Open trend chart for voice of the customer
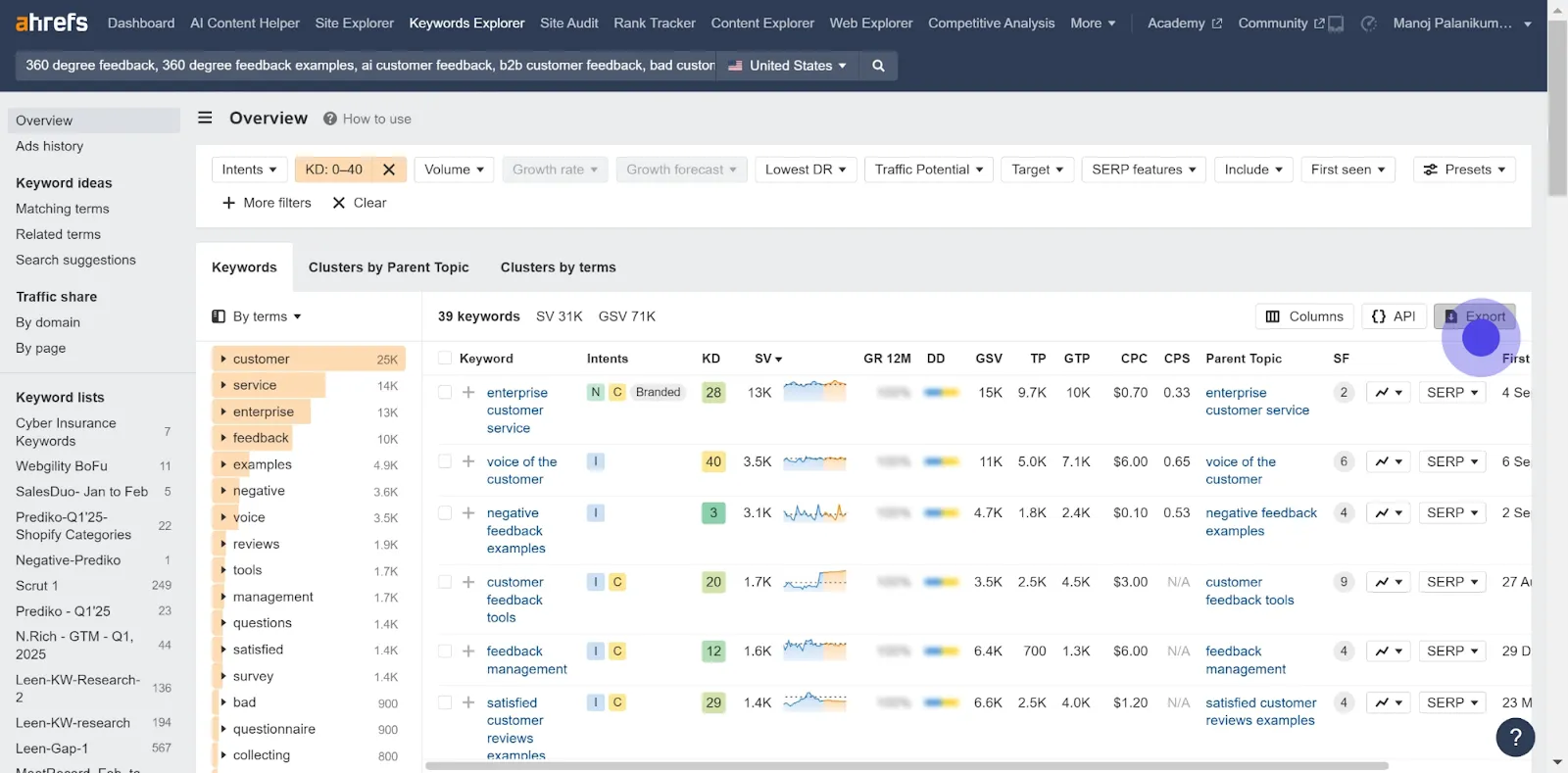1568x773 pixels. tap(1389, 461)
